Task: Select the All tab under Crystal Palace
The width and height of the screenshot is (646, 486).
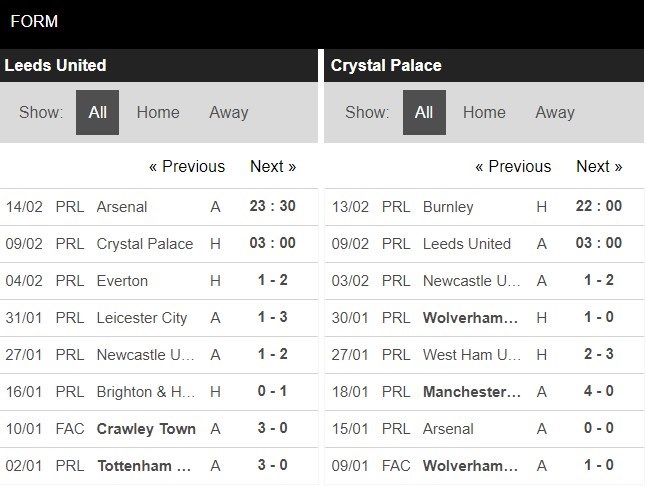Action: [x=424, y=112]
